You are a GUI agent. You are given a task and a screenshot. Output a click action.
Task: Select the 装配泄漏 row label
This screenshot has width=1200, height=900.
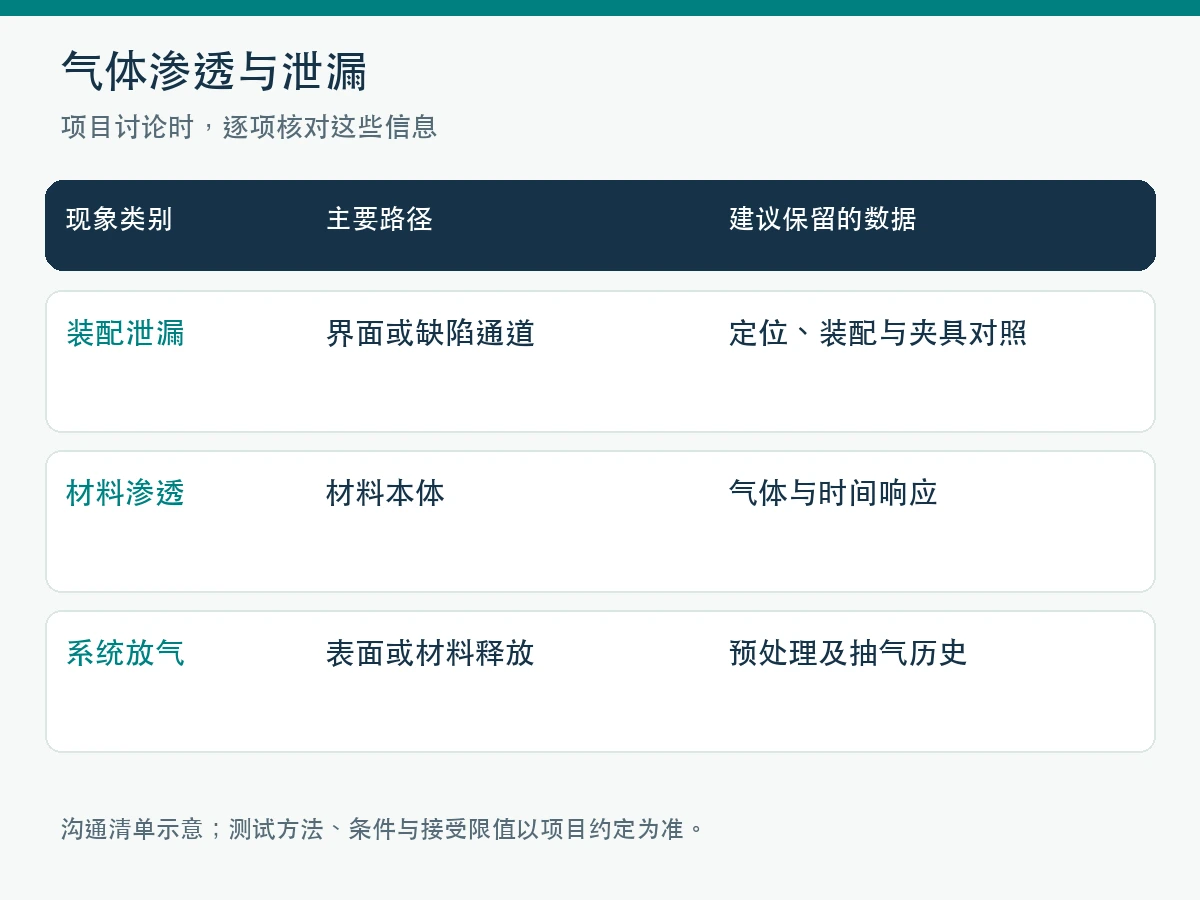pos(125,333)
